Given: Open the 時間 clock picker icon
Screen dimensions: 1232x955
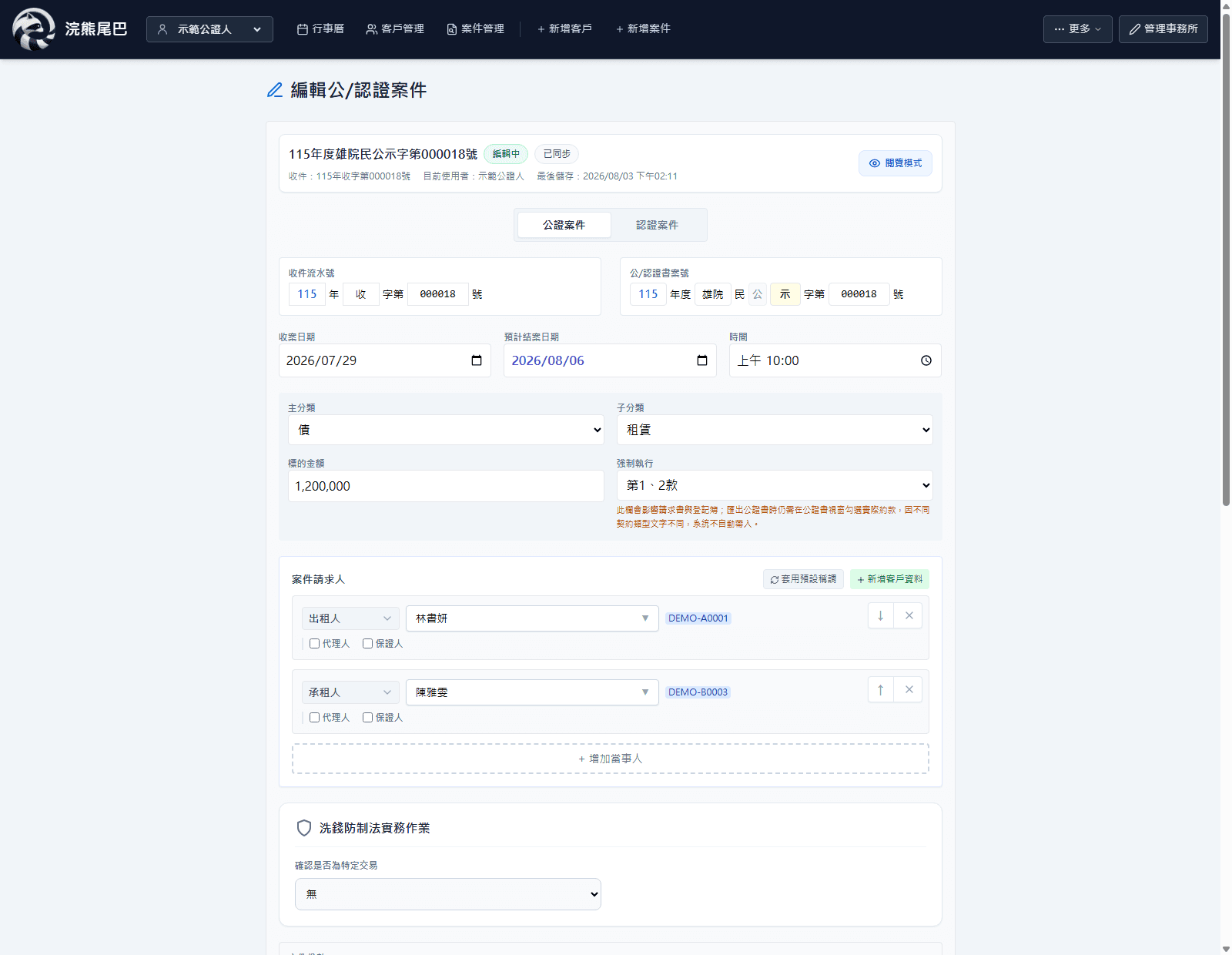Looking at the screenshot, I should (x=926, y=360).
